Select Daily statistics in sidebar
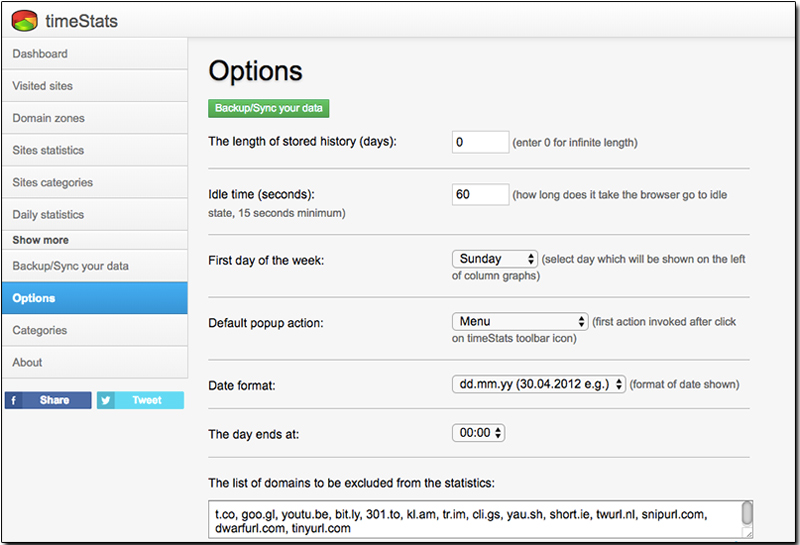800x545 pixels. [x=95, y=214]
